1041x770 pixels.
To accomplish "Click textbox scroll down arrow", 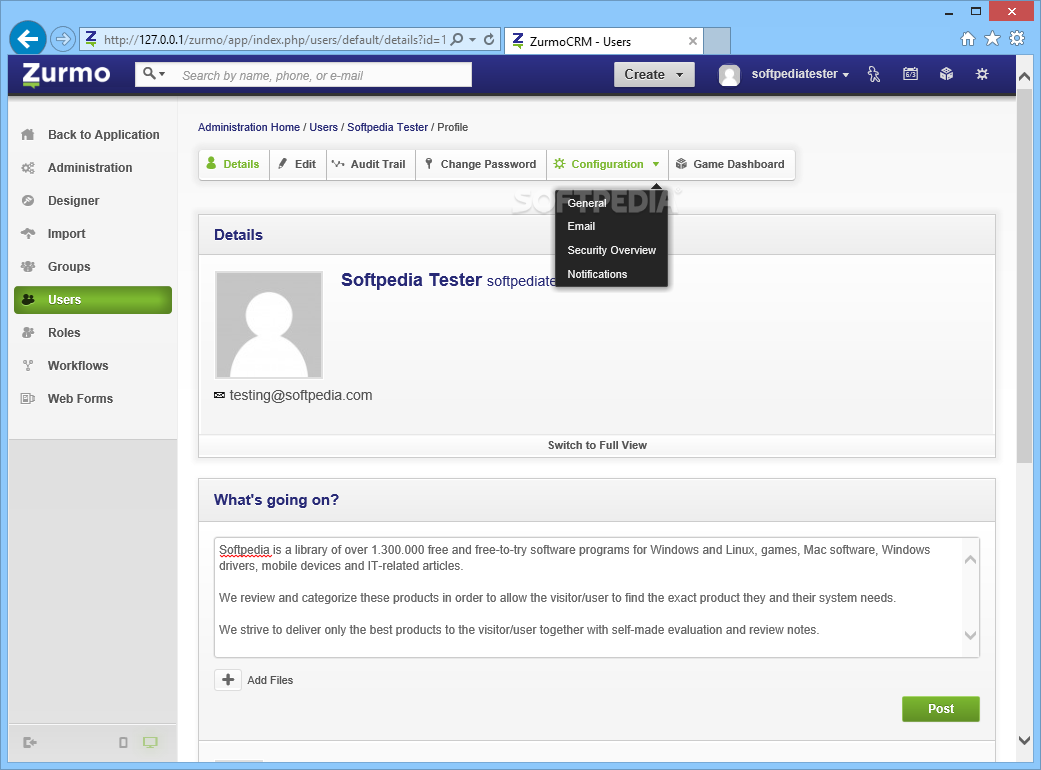I will tap(970, 635).
